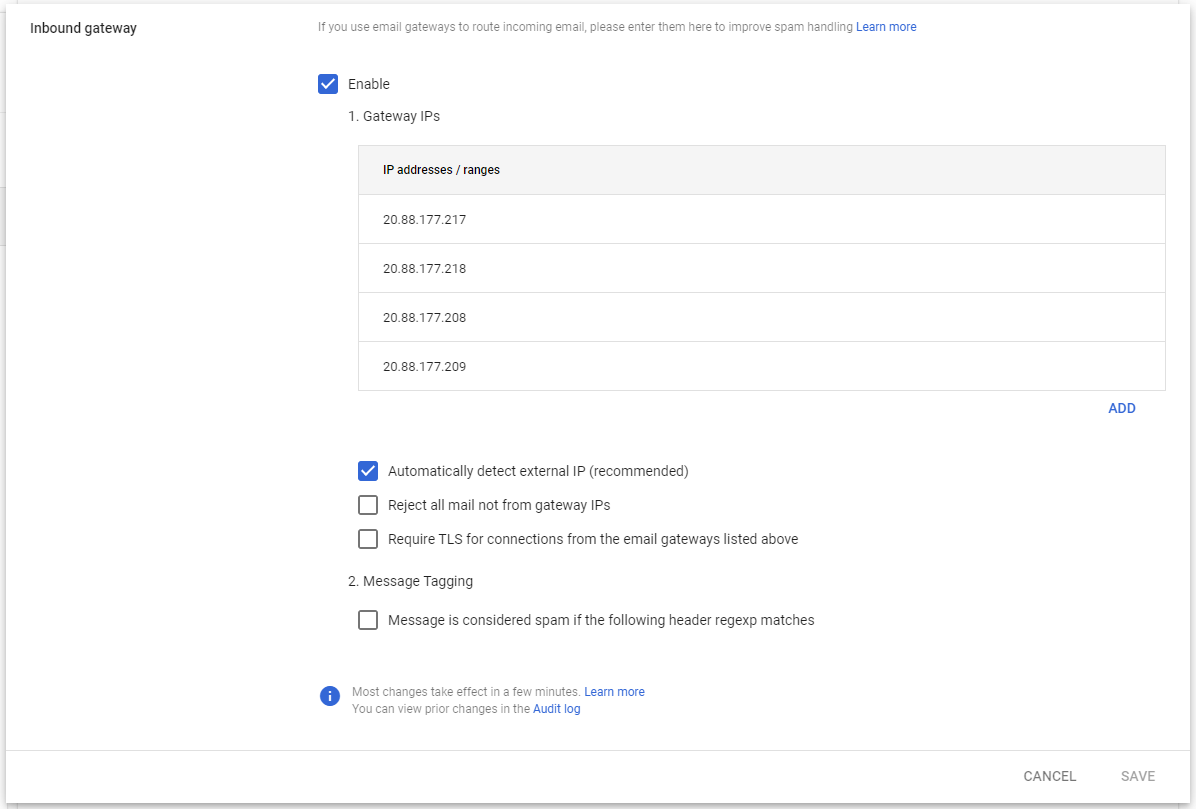Select the IP row 20.88.177.217

761,220
